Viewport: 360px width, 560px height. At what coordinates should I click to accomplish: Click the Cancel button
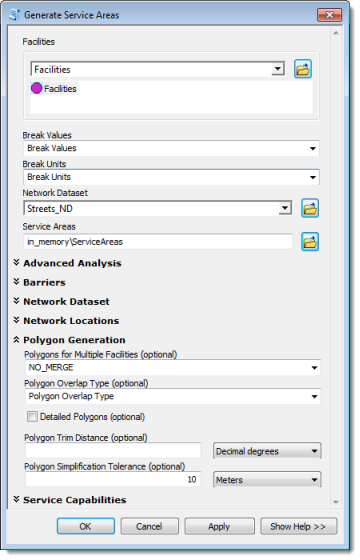(149, 526)
